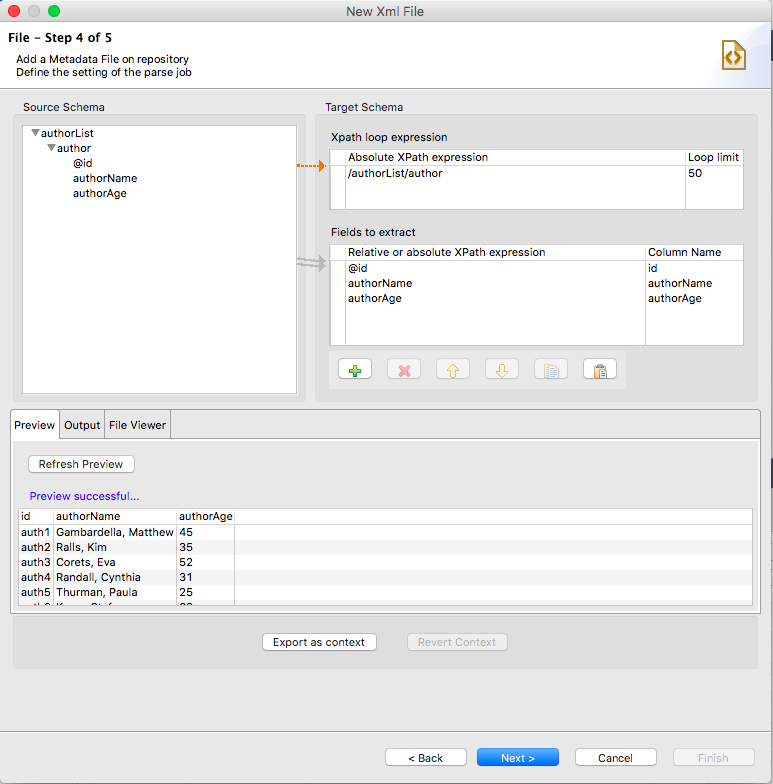Image resolution: width=773 pixels, height=784 pixels.
Task: Cancel the New Xml File wizard
Action: [x=616, y=758]
